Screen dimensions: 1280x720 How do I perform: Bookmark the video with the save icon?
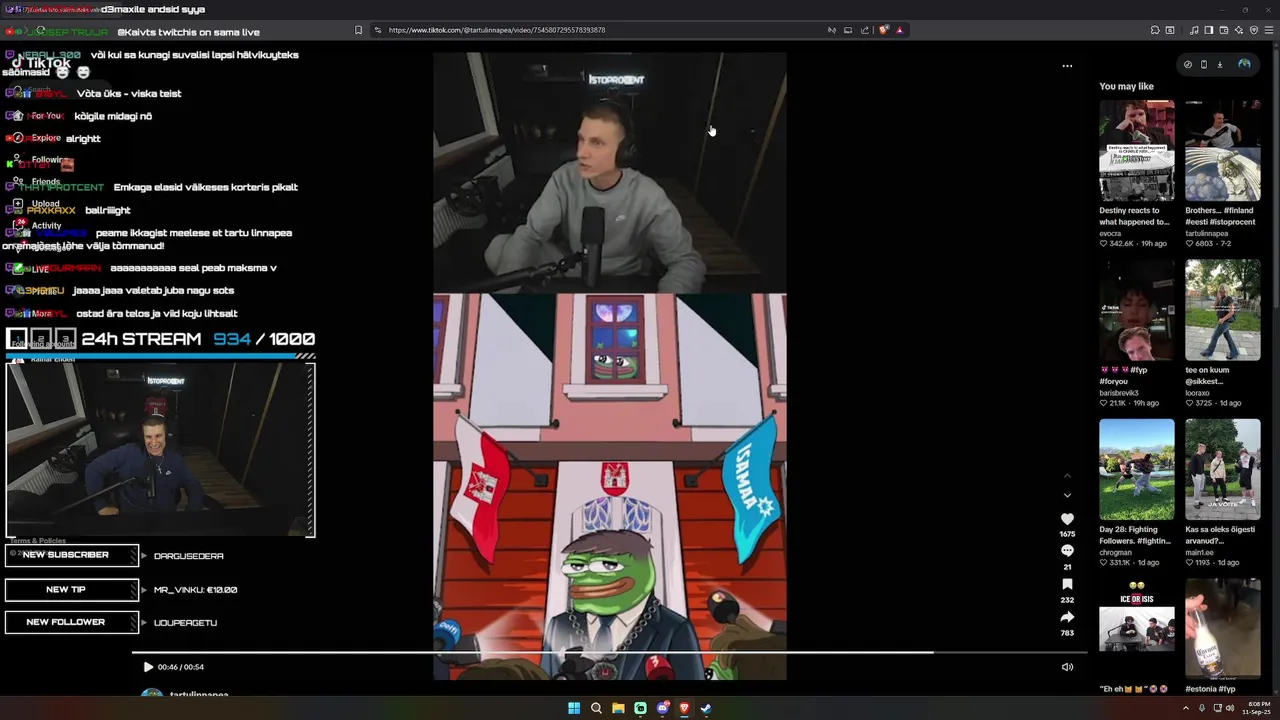tap(1067, 584)
